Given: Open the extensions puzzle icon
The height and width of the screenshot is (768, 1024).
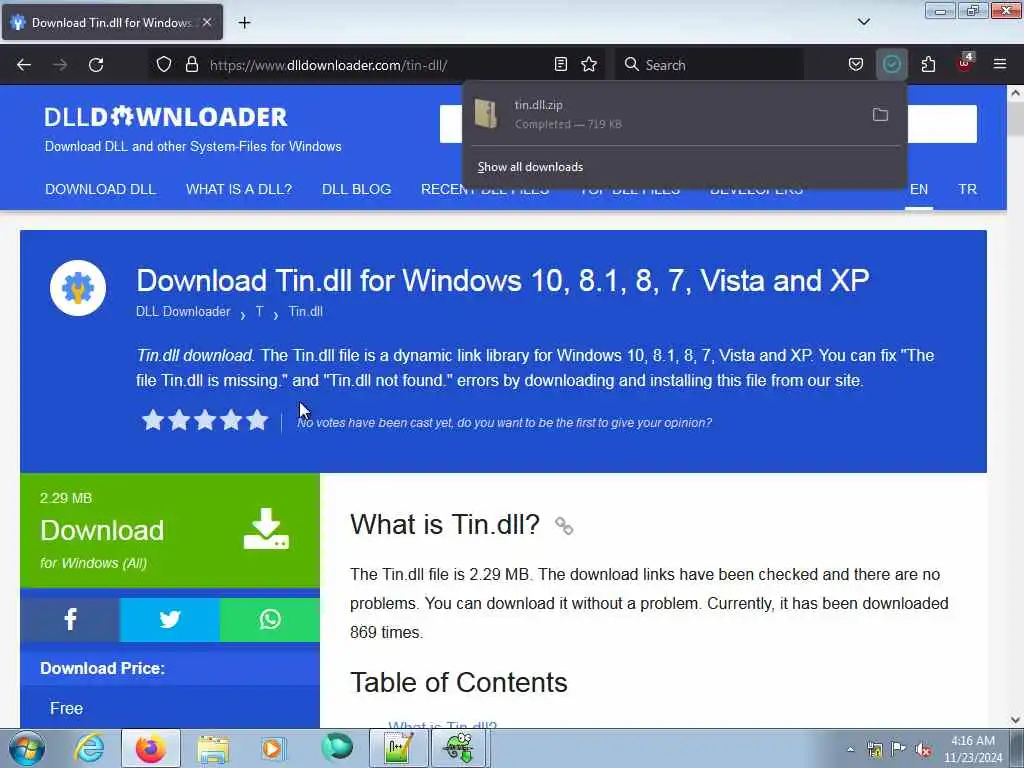Looking at the screenshot, I should point(928,65).
